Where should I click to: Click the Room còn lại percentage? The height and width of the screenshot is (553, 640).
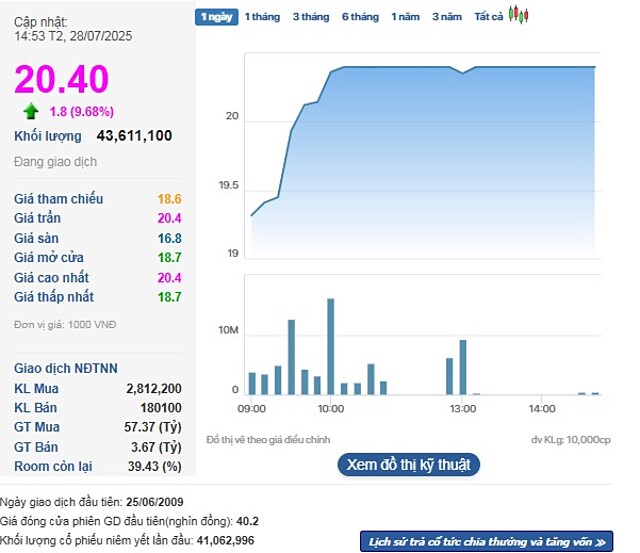[157, 467]
